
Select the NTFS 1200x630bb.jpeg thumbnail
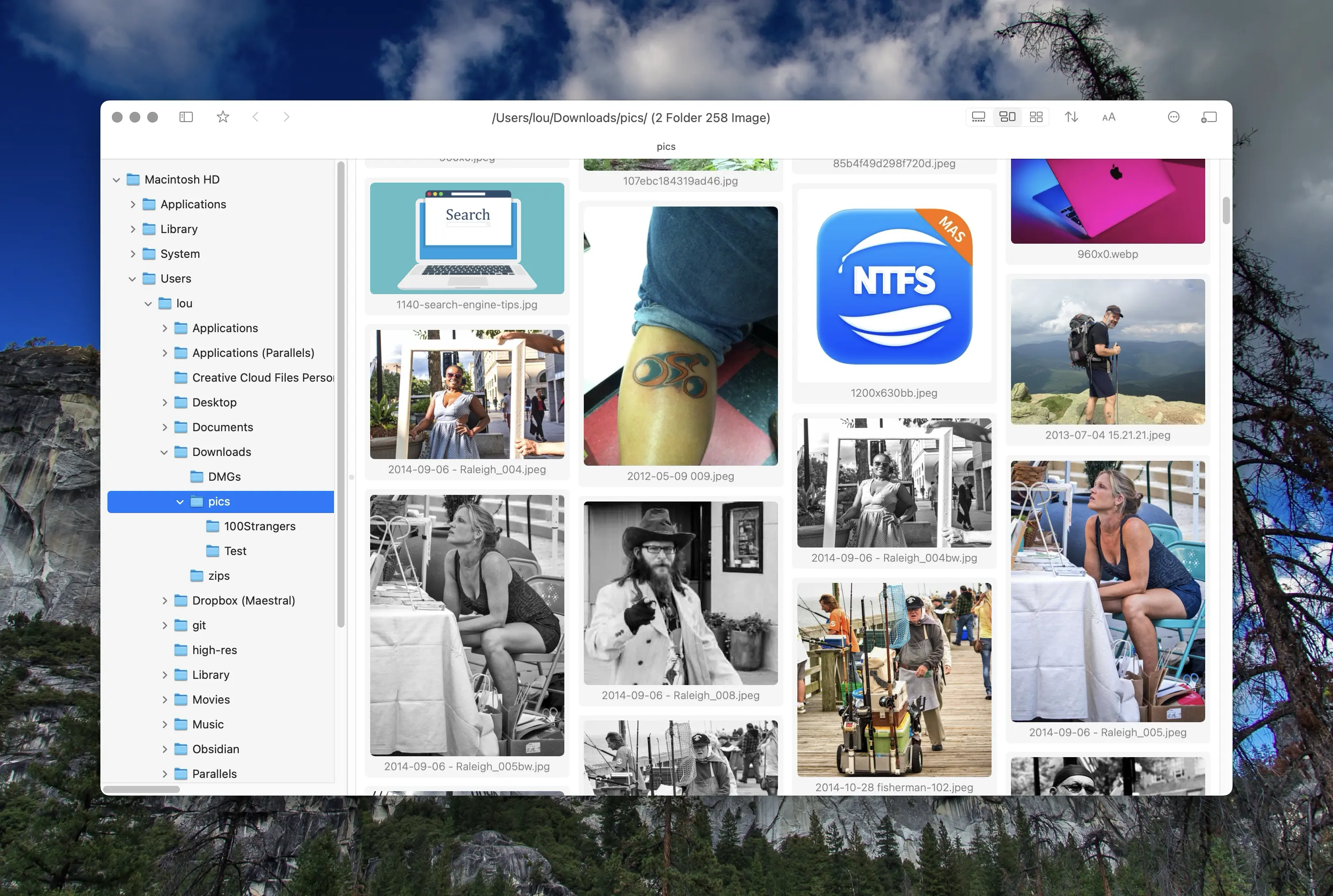(x=894, y=286)
